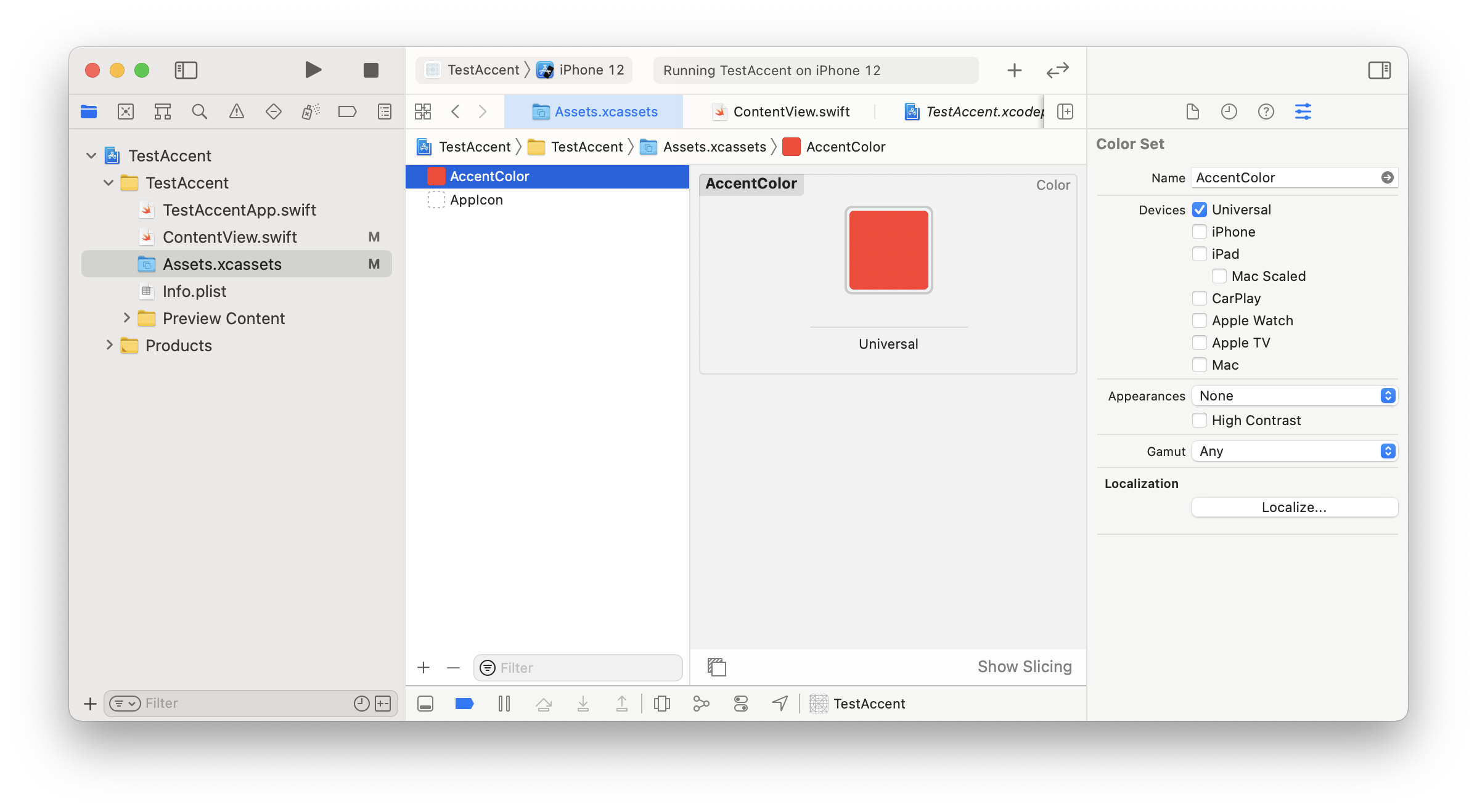Click the Simulate Location arrow icon
The image size is (1477, 812).
pos(780,704)
